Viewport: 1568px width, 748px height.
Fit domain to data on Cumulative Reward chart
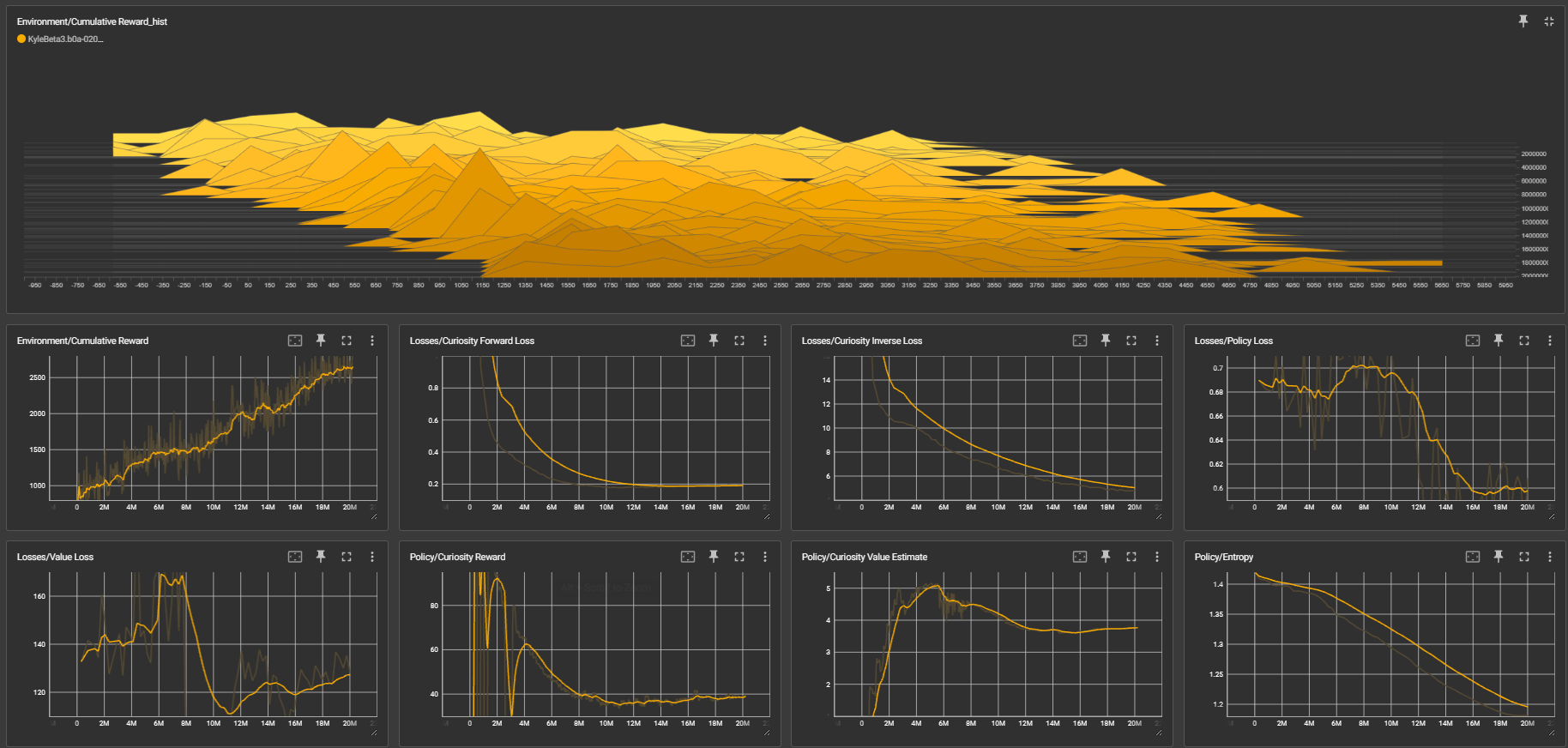click(x=295, y=341)
